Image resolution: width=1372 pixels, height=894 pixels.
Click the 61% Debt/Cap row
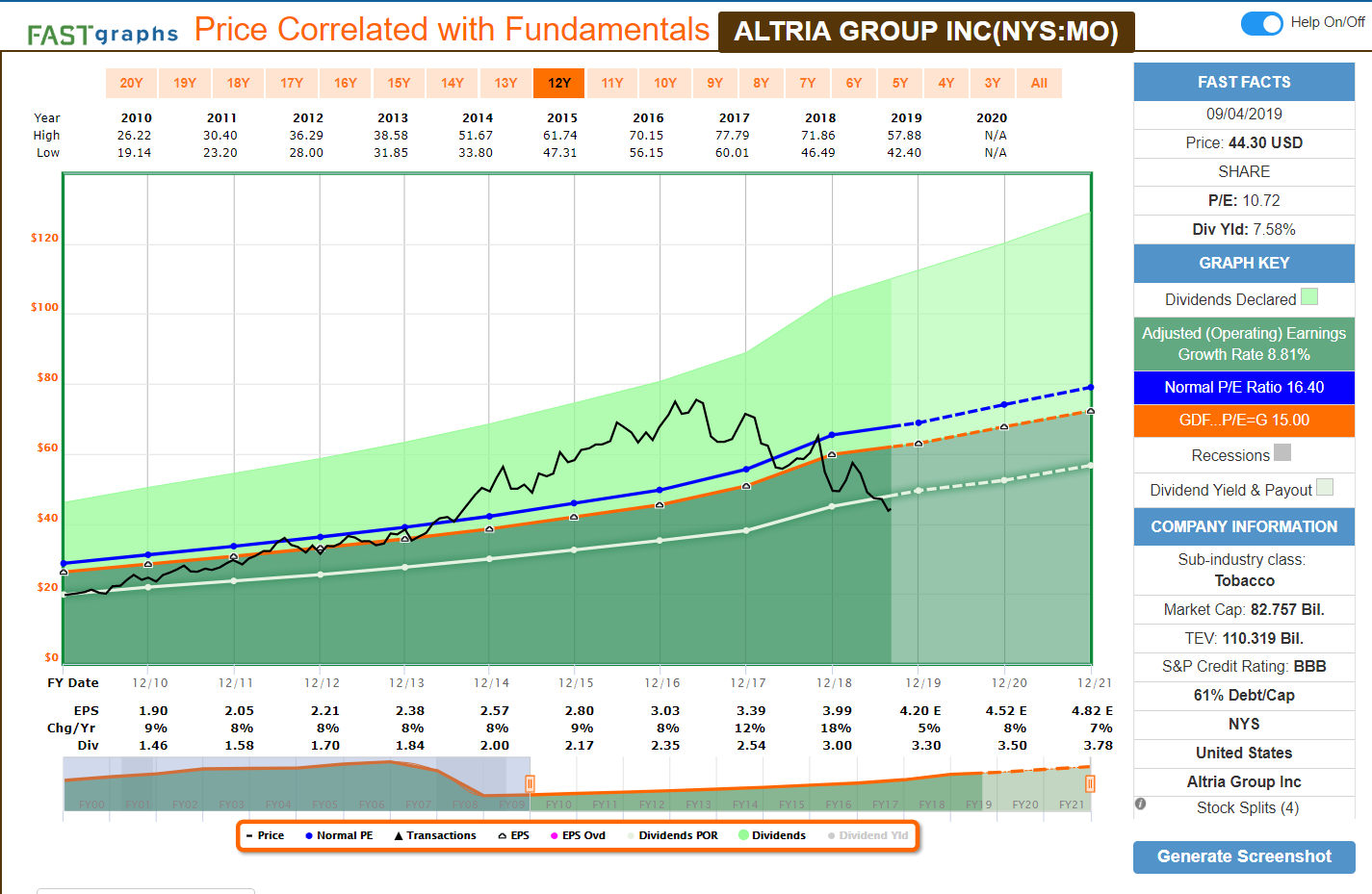[1244, 695]
